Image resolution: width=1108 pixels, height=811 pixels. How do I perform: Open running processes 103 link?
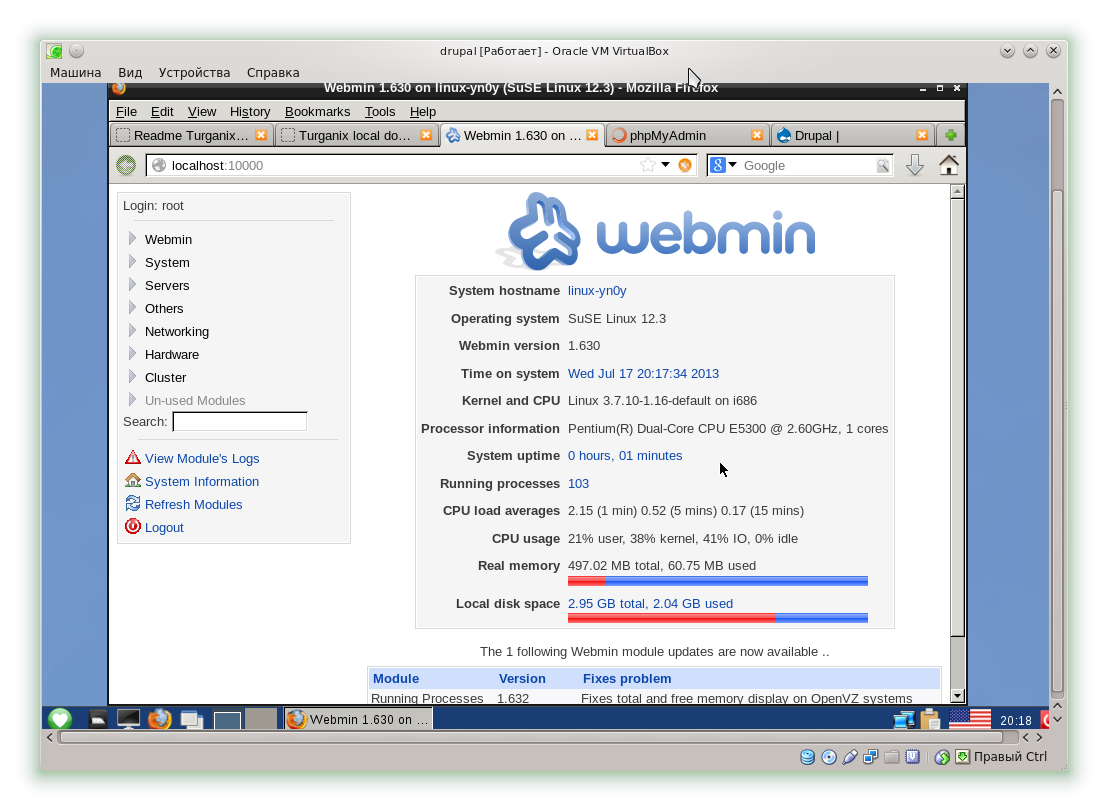point(578,484)
